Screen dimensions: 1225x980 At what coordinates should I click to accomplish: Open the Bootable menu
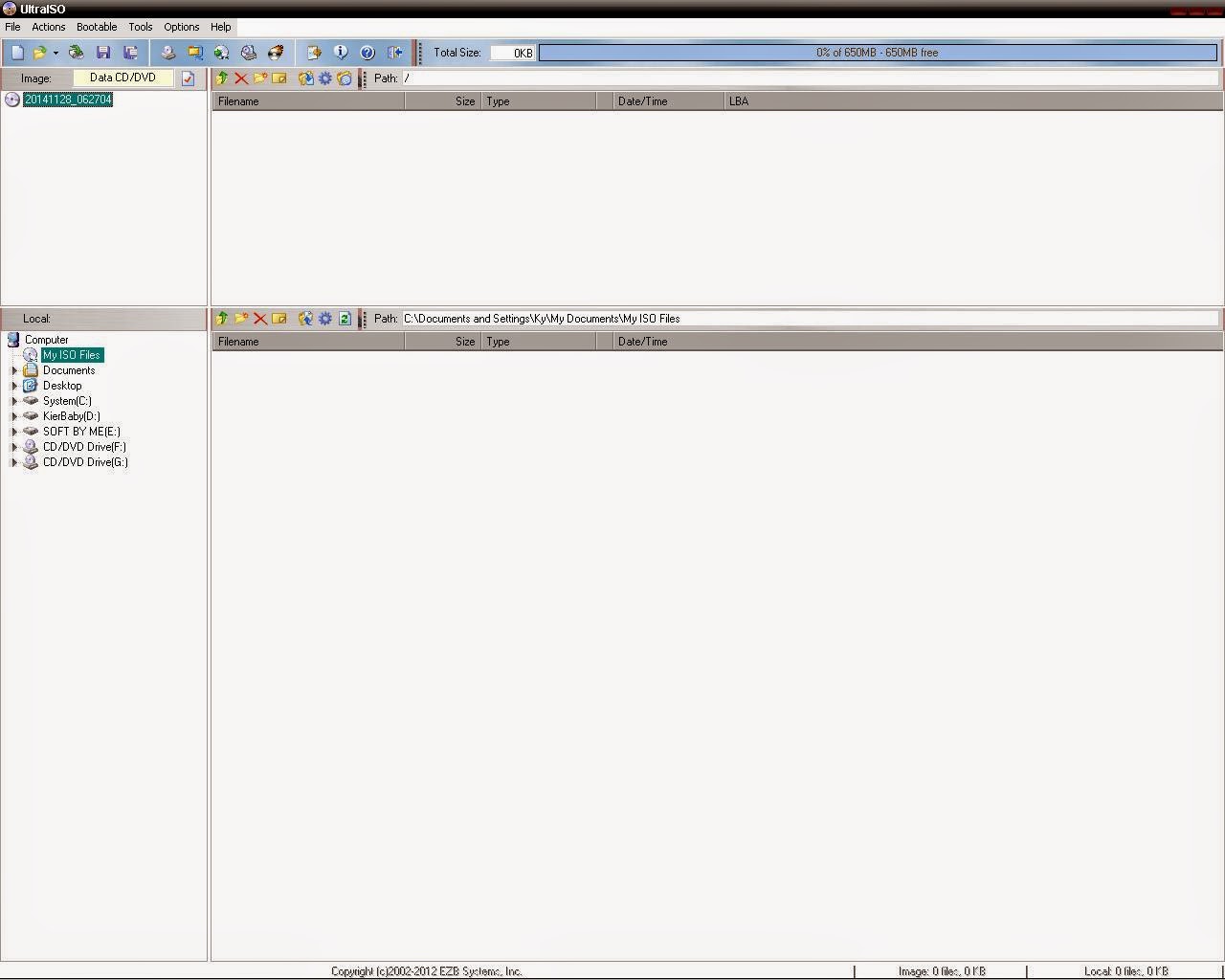(96, 27)
